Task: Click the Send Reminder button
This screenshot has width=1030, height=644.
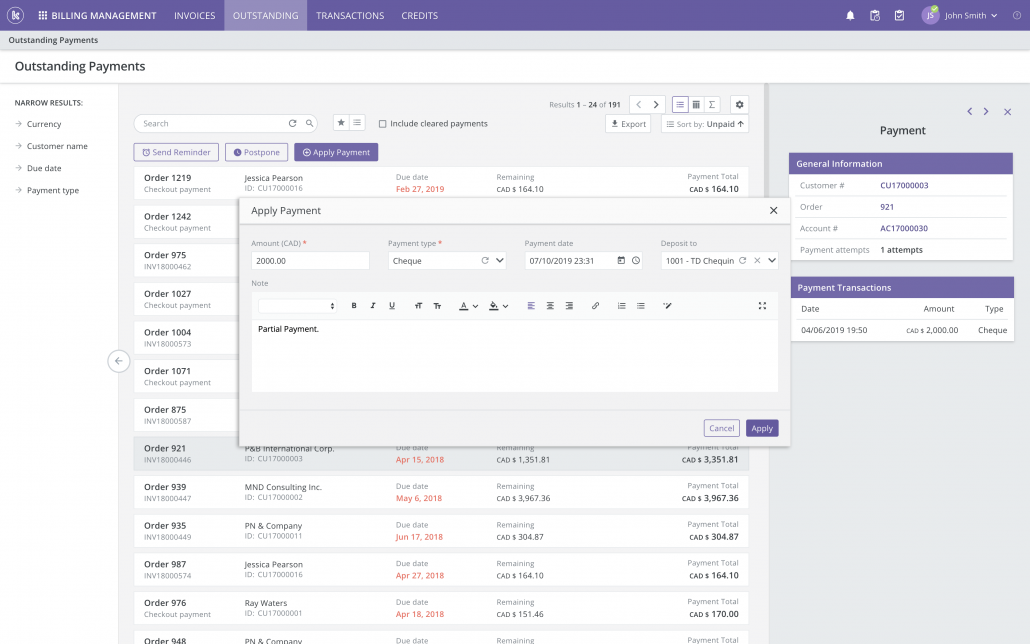Action: 176,152
